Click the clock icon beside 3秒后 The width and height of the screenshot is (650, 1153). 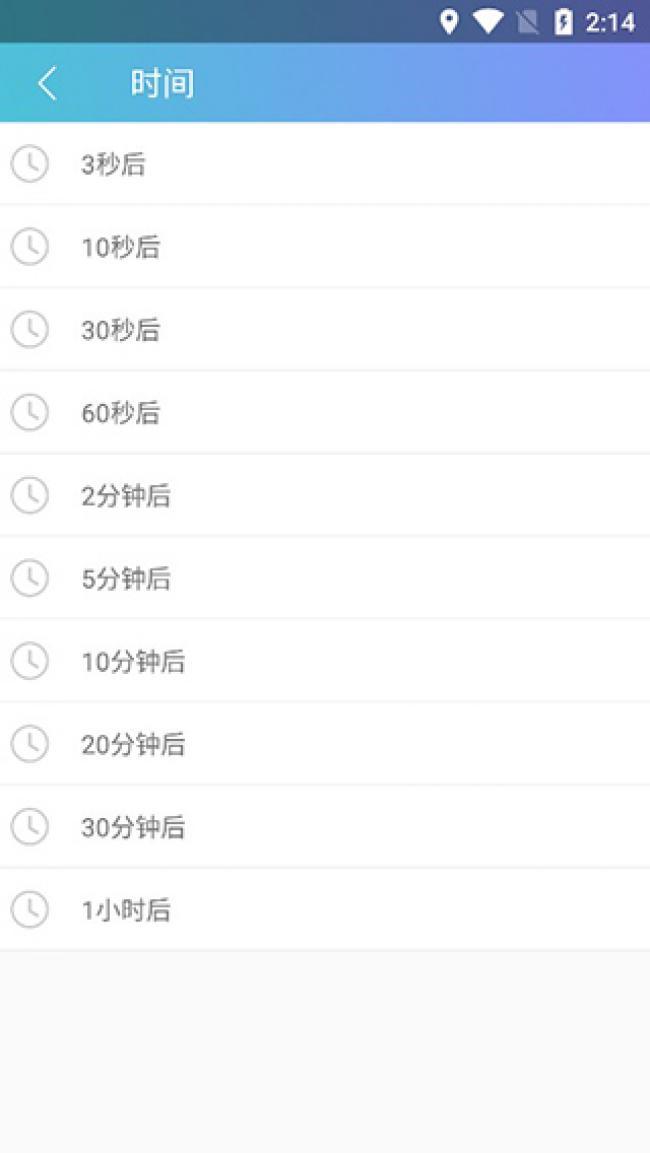pos(29,164)
